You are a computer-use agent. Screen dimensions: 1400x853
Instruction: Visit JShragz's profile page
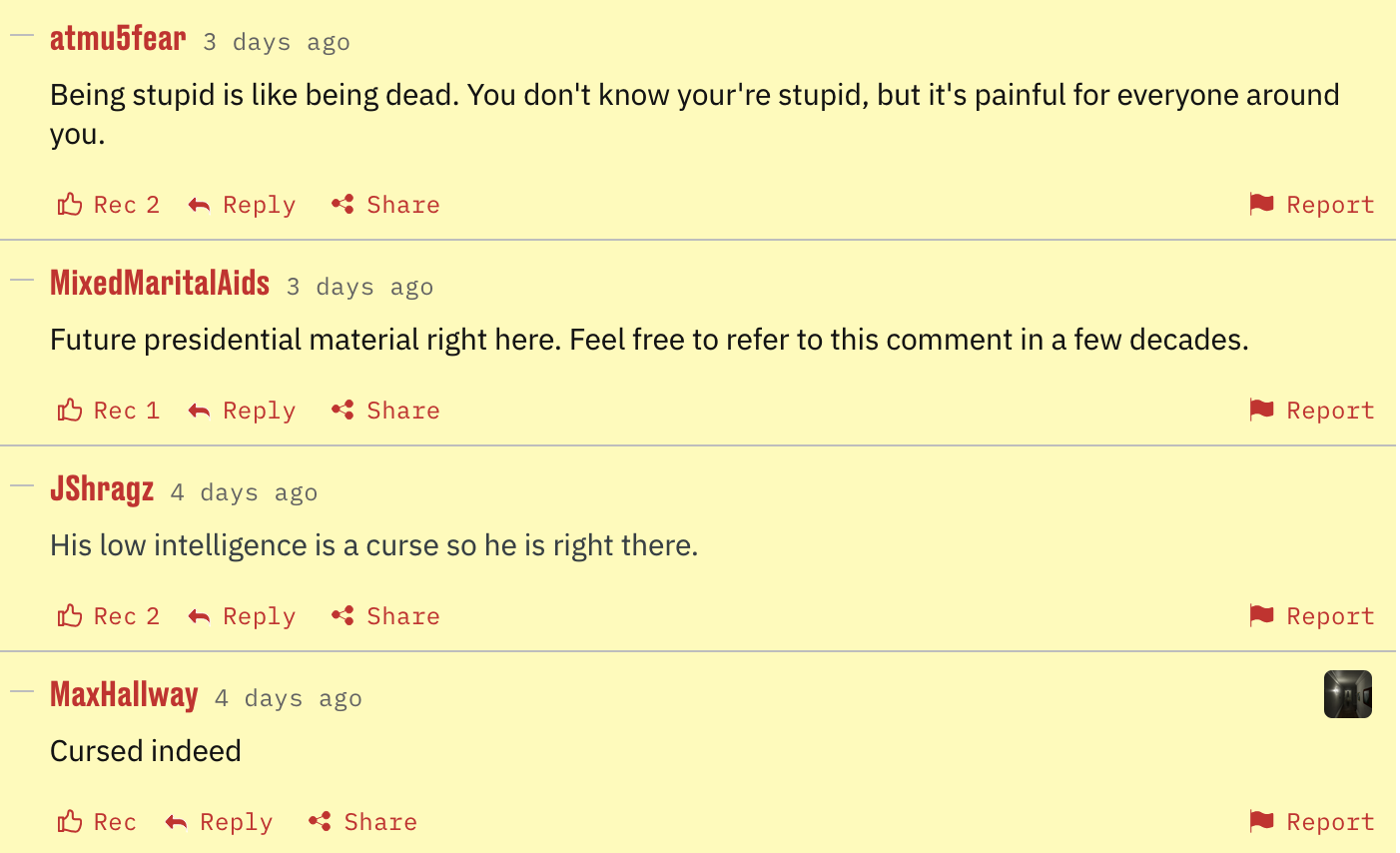coord(102,488)
